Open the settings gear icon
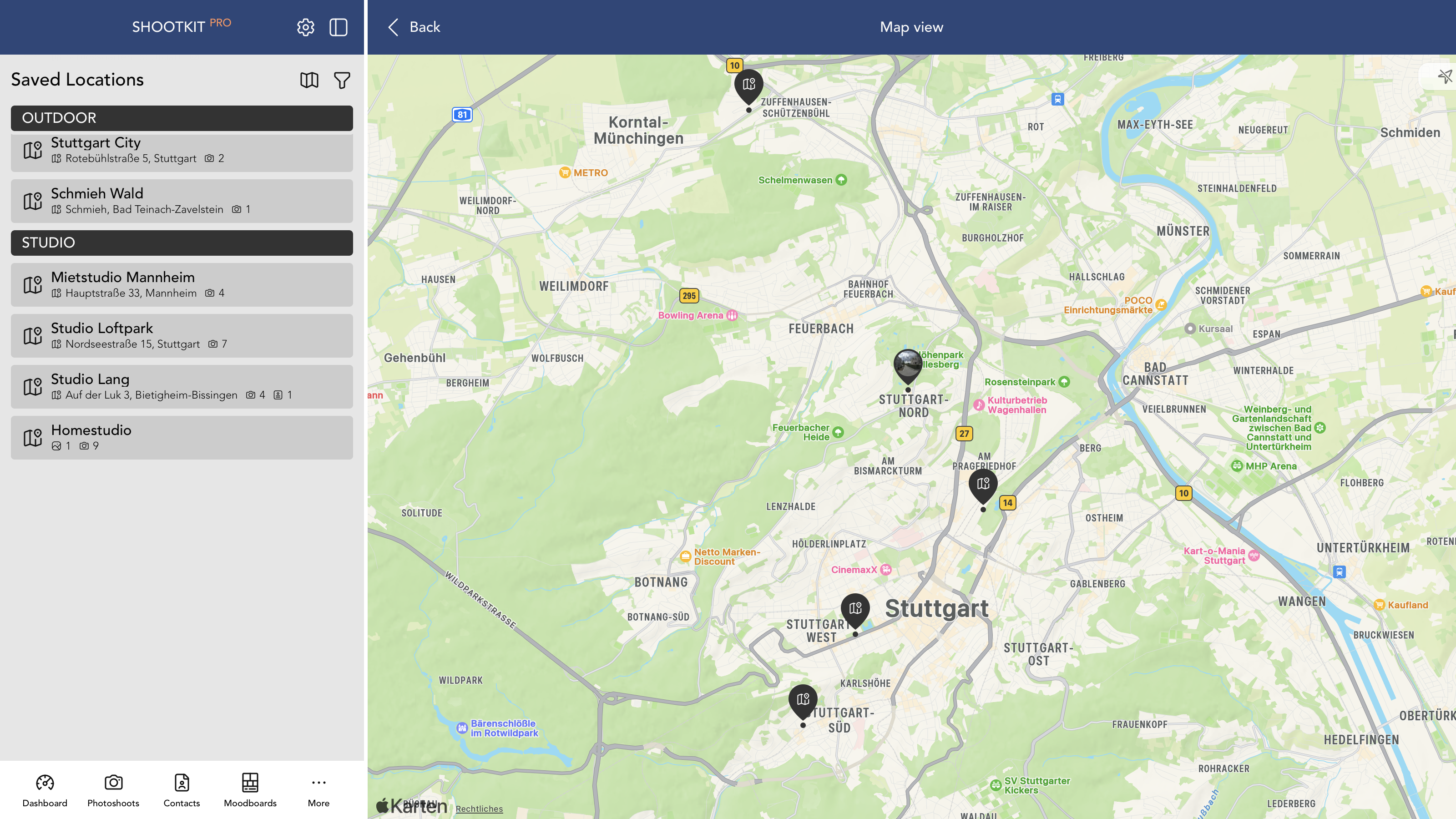 [305, 27]
